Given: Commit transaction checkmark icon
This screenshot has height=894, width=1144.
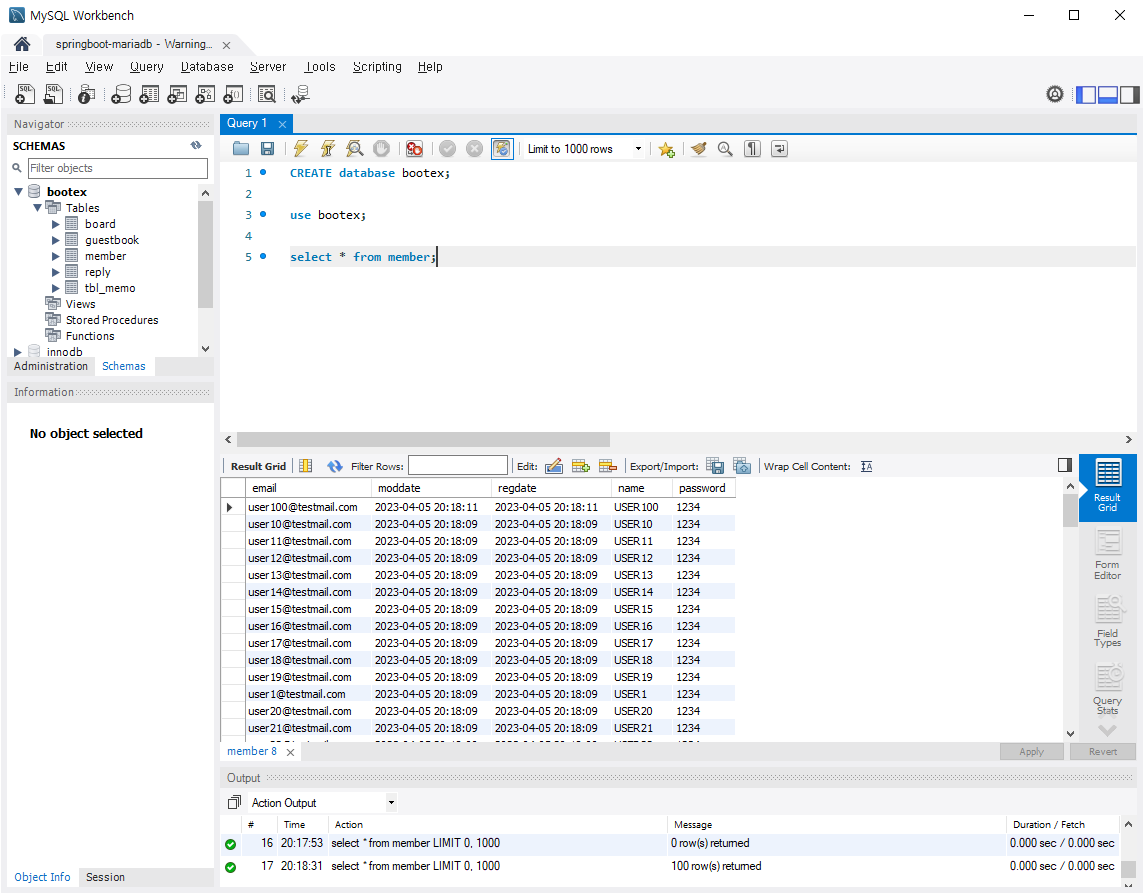Looking at the screenshot, I should point(448,149).
